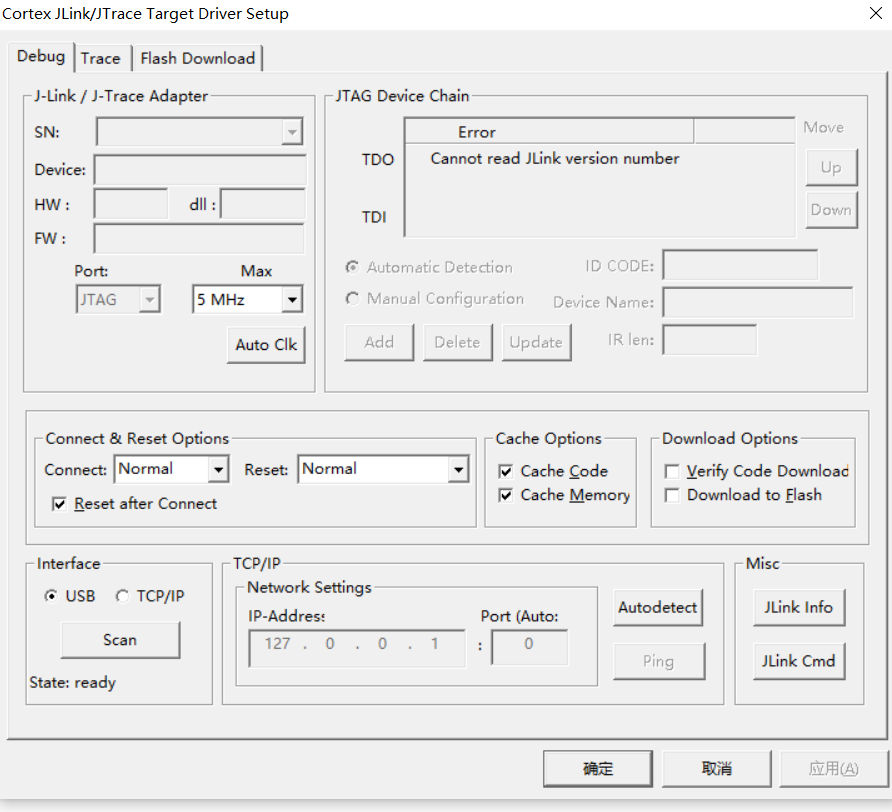Click the Scan button
Image resolution: width=892 pixels, height=812 pixels.
pos(120,640)
